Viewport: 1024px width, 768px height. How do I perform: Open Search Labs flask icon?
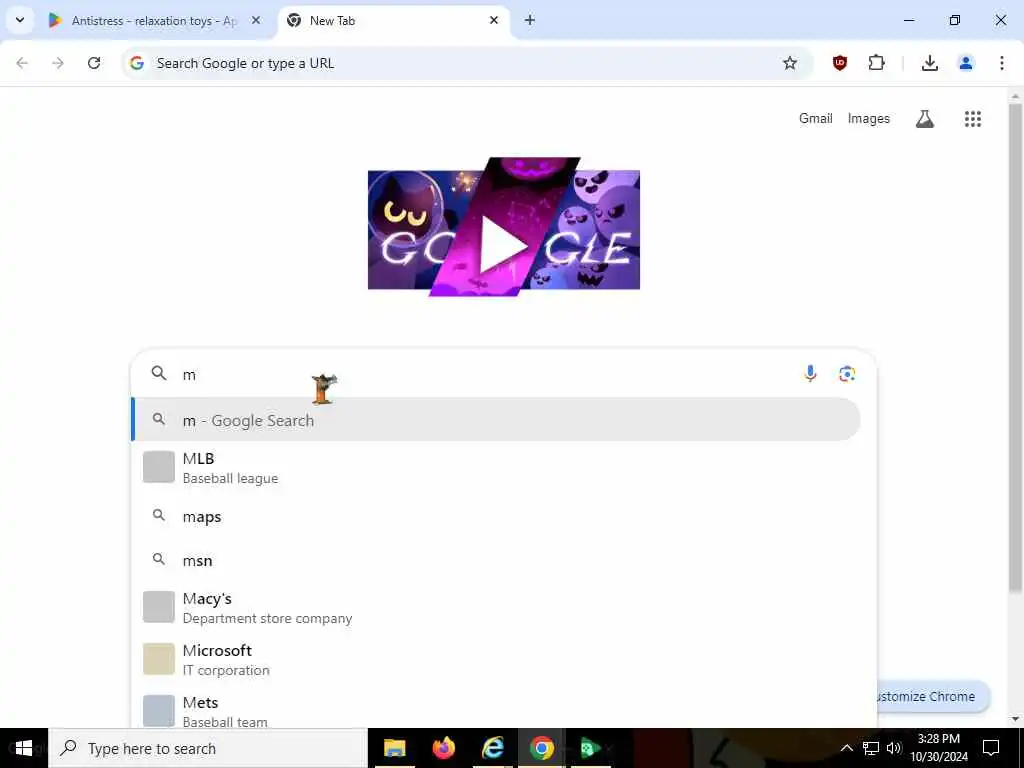coord(925,119)
